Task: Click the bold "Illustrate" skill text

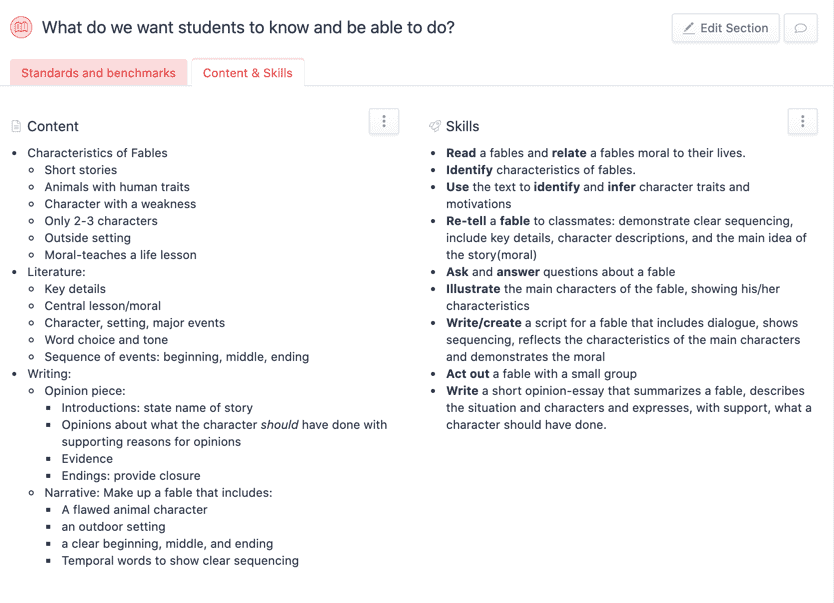Action: click(x=473, y=289)
